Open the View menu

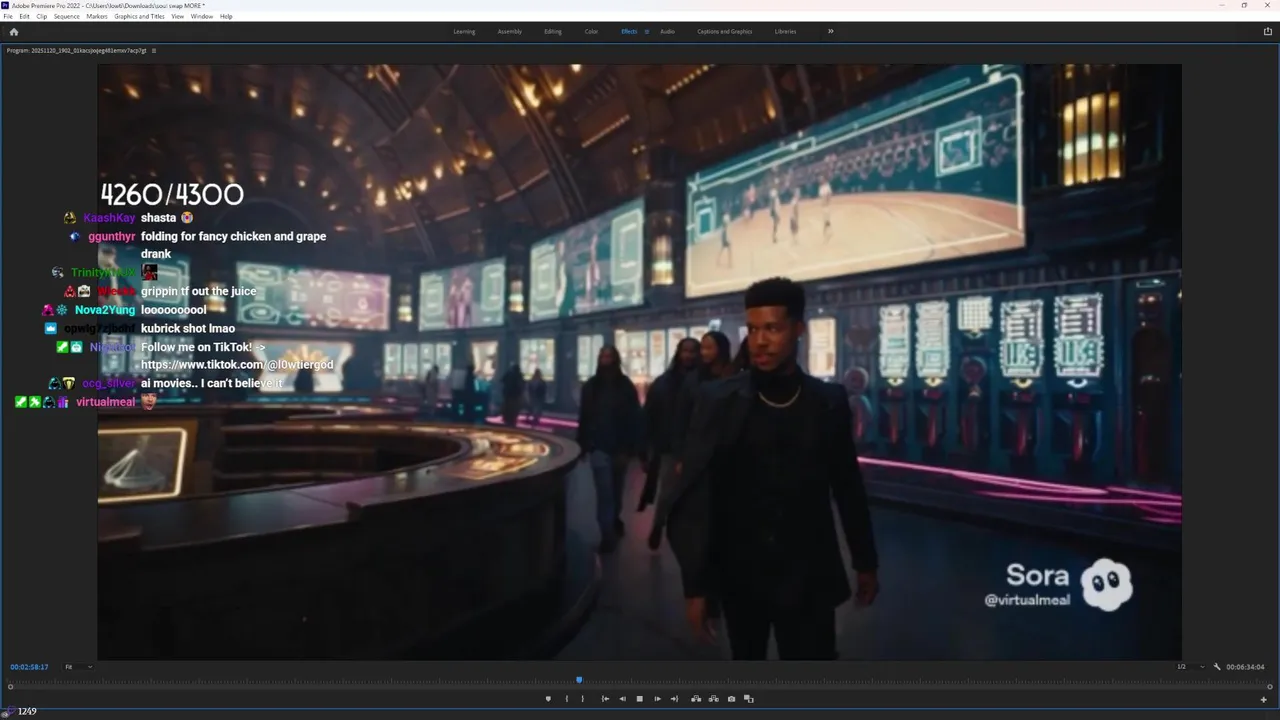pyautogui.click(x=178, y=16)
